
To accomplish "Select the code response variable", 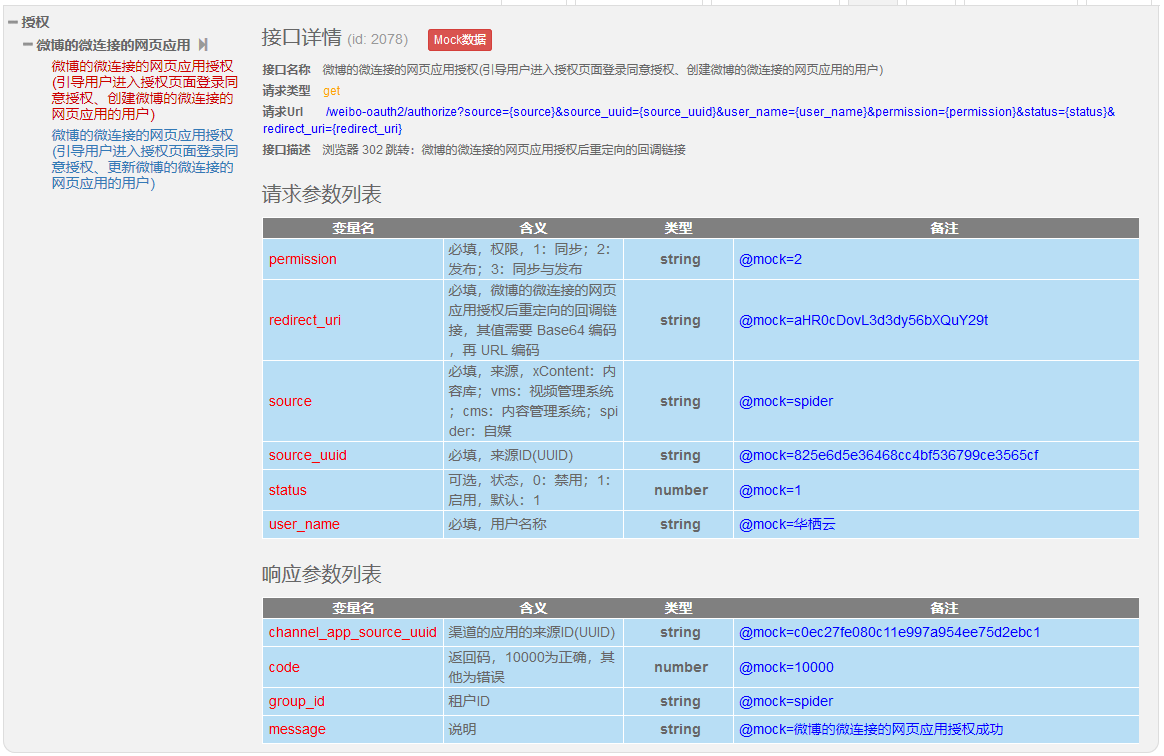I will pyautogui.click(x=284, y=667).
